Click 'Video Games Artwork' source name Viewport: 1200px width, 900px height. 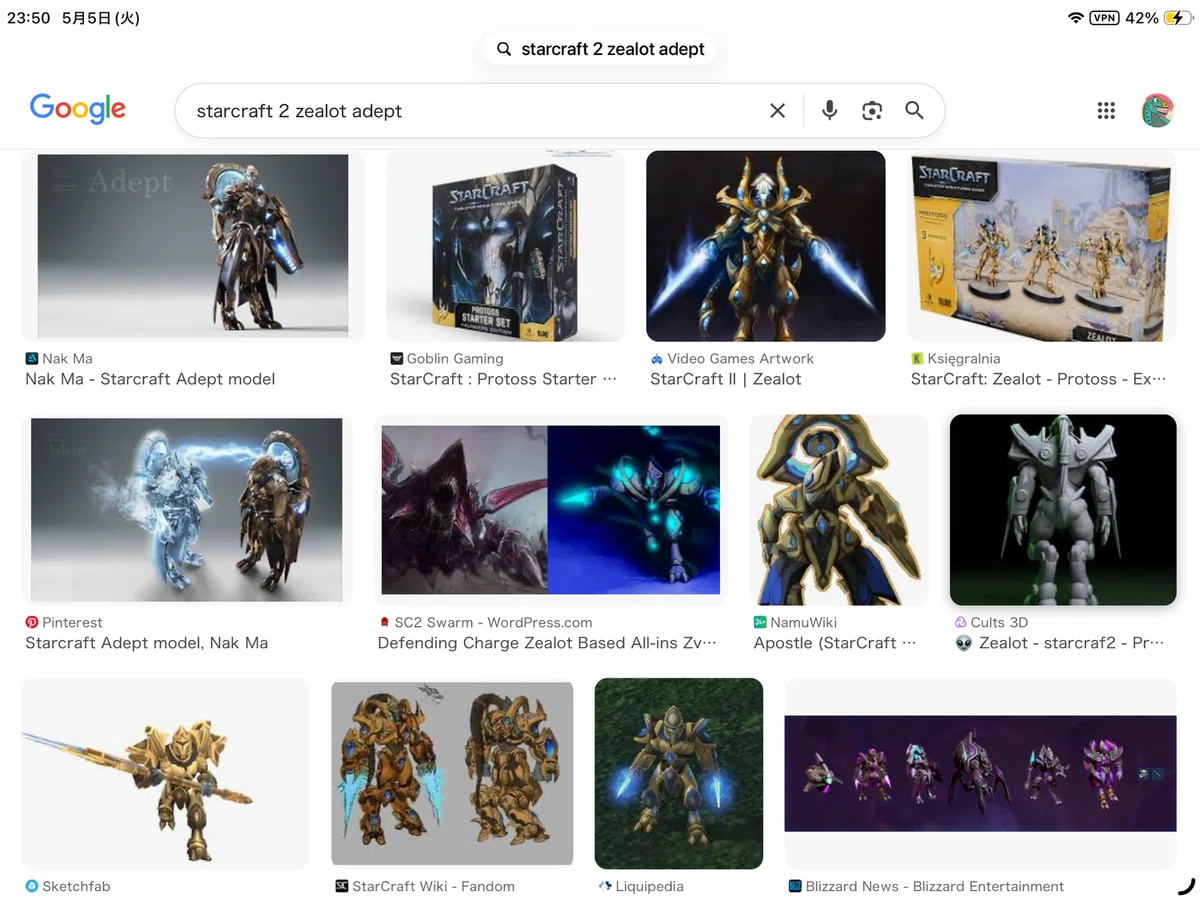[740, 358]
